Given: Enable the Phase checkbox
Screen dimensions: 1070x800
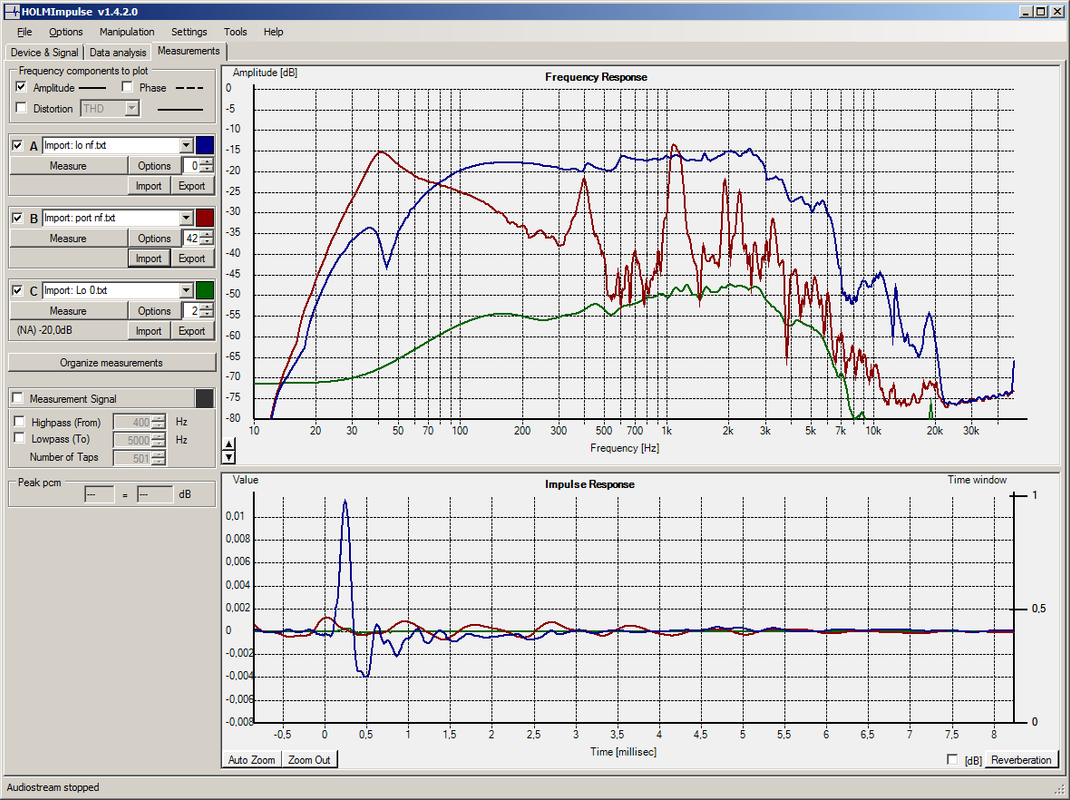Looking at the screenshot, I should point(127,87).
